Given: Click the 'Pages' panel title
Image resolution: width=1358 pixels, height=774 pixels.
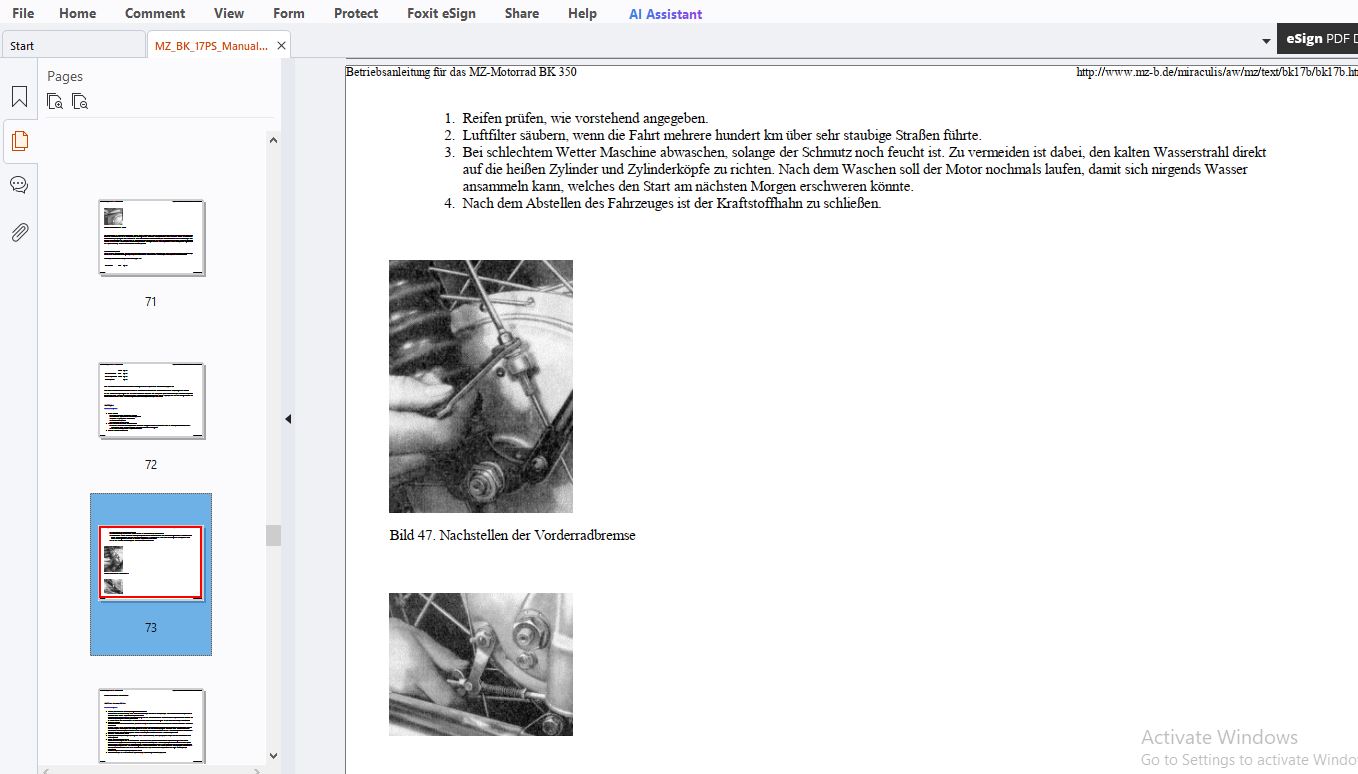Looking at the screenshot, I should click(x=65, y=76).
